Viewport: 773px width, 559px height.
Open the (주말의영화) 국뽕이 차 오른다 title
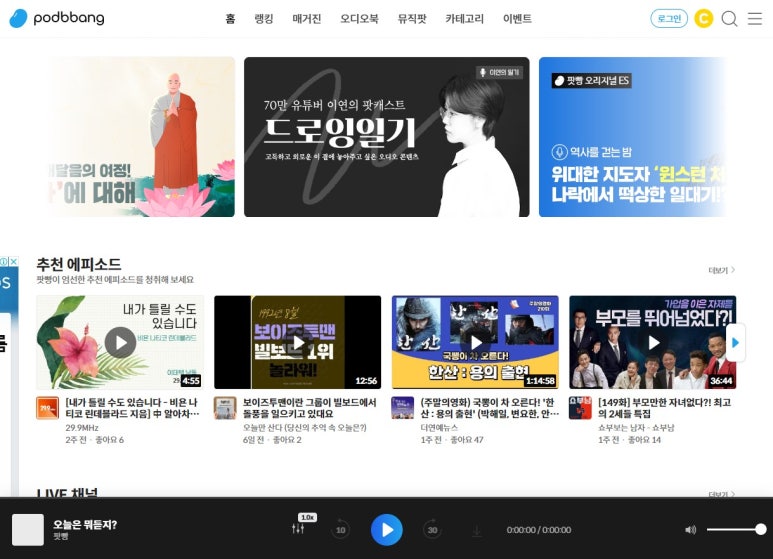[490, 408]
